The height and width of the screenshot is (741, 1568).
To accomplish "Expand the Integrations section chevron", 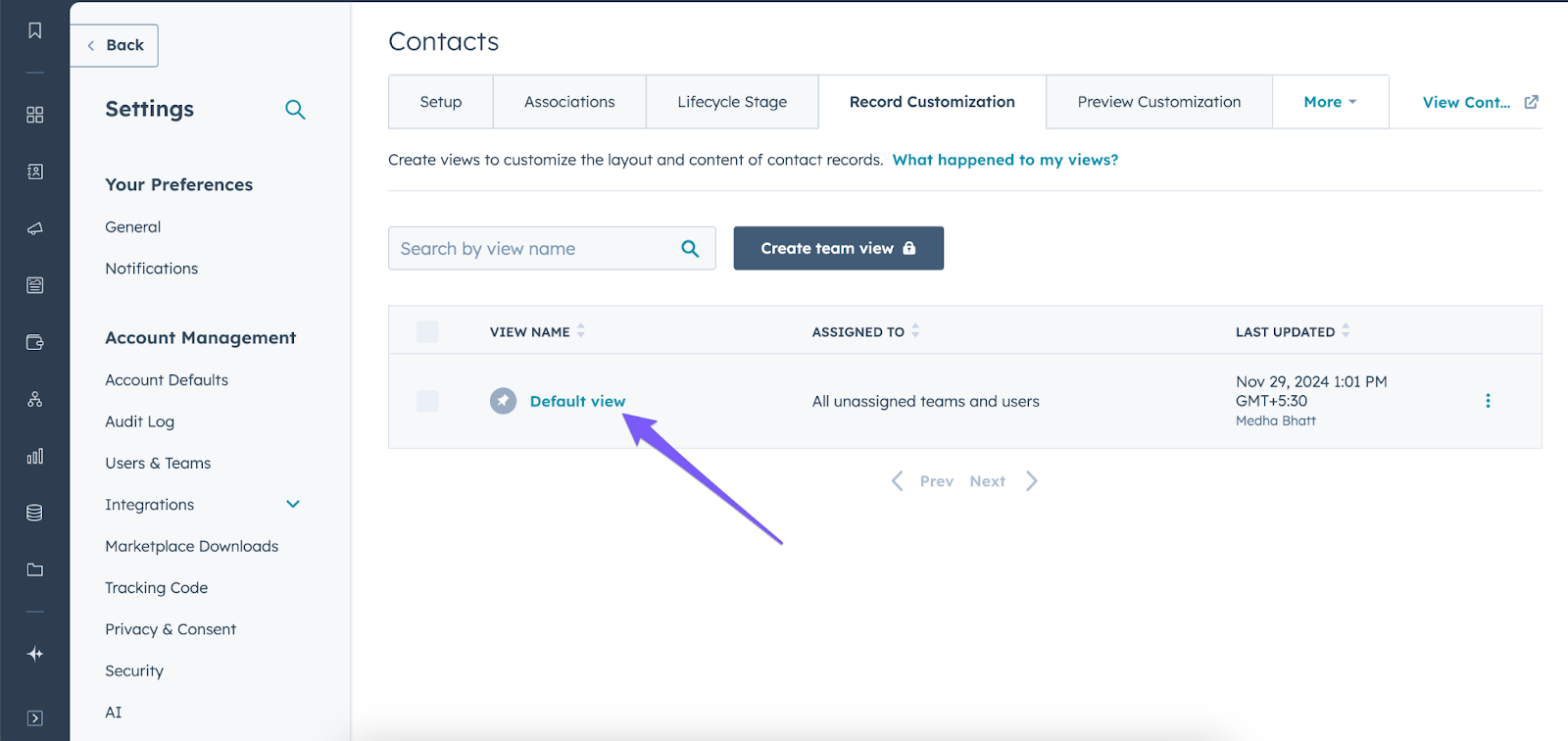I will pyautogui.click(x=293, y=504).
